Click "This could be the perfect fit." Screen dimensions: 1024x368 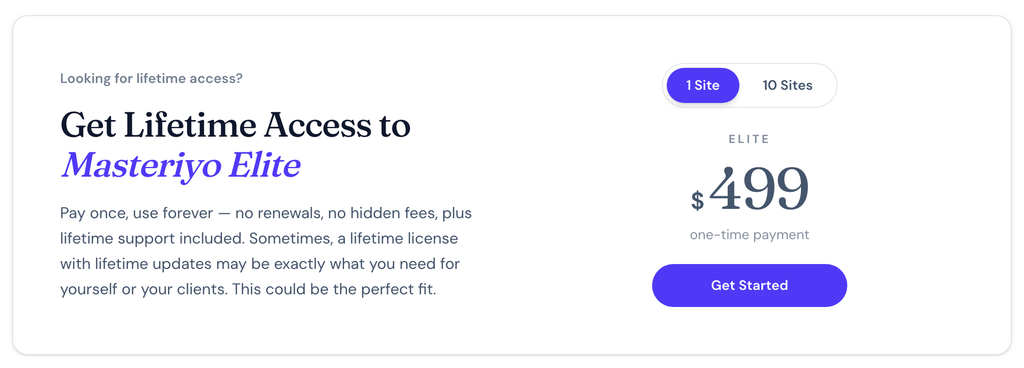pyautogui.click(x=334, y=289)
